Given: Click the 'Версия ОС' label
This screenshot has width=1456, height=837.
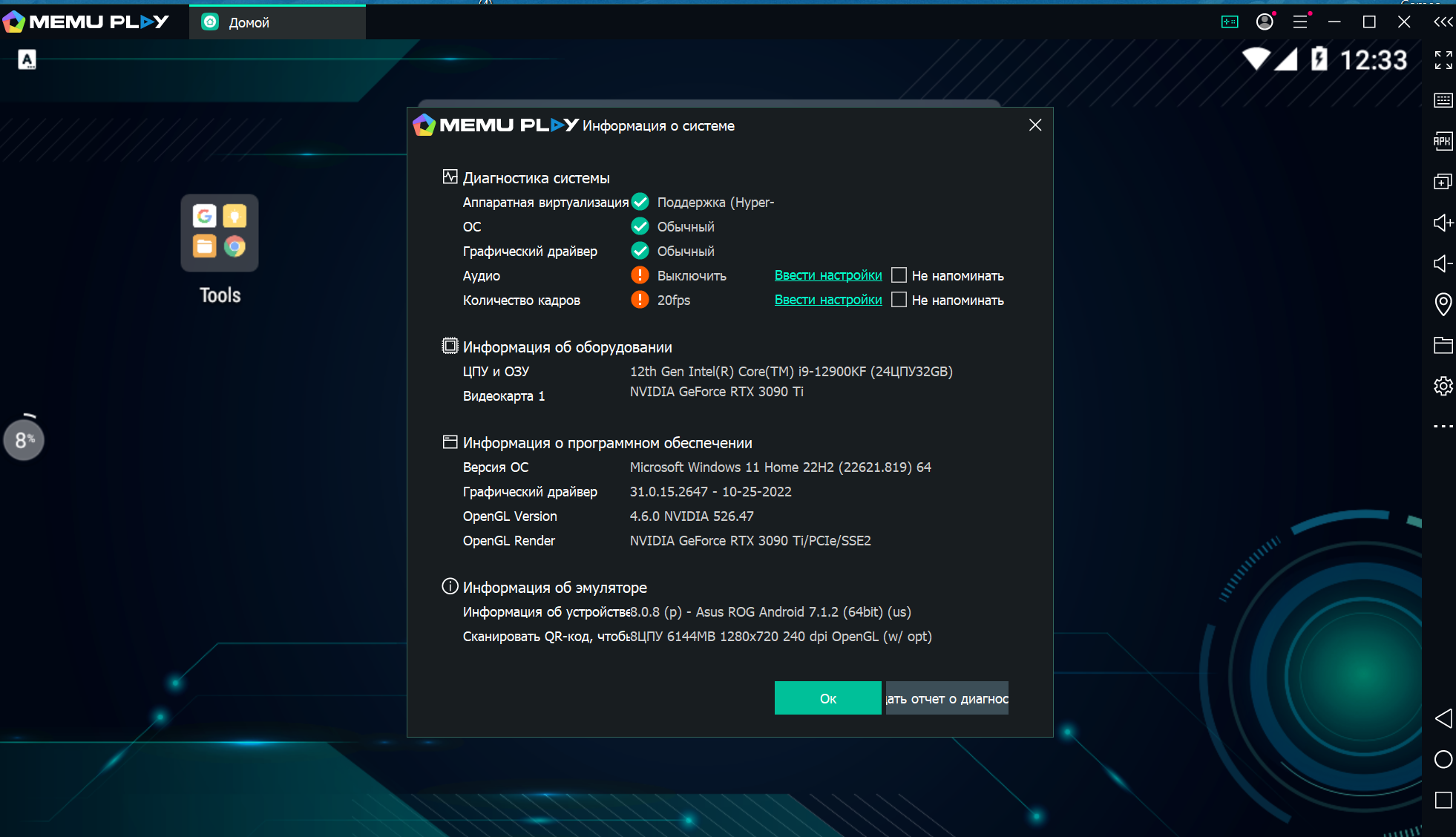Looking at the screenshot, I should (496, 467).
